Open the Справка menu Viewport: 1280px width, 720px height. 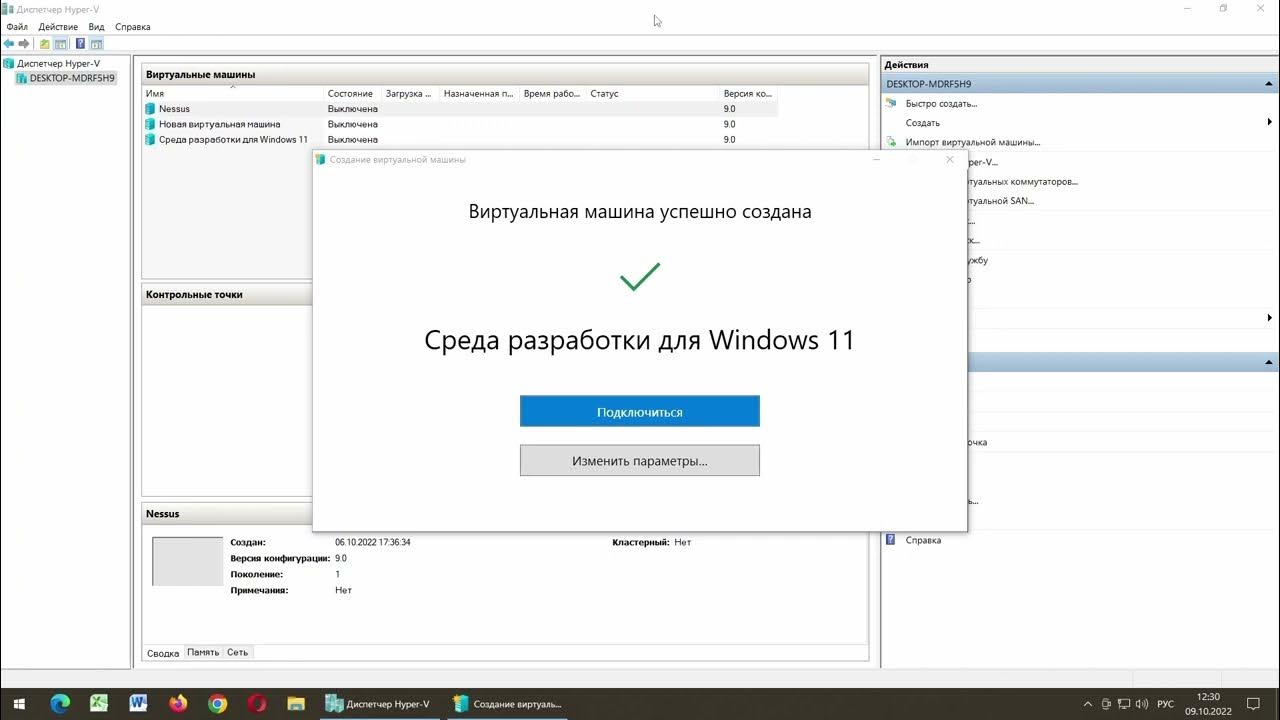(x=133, y=27)
